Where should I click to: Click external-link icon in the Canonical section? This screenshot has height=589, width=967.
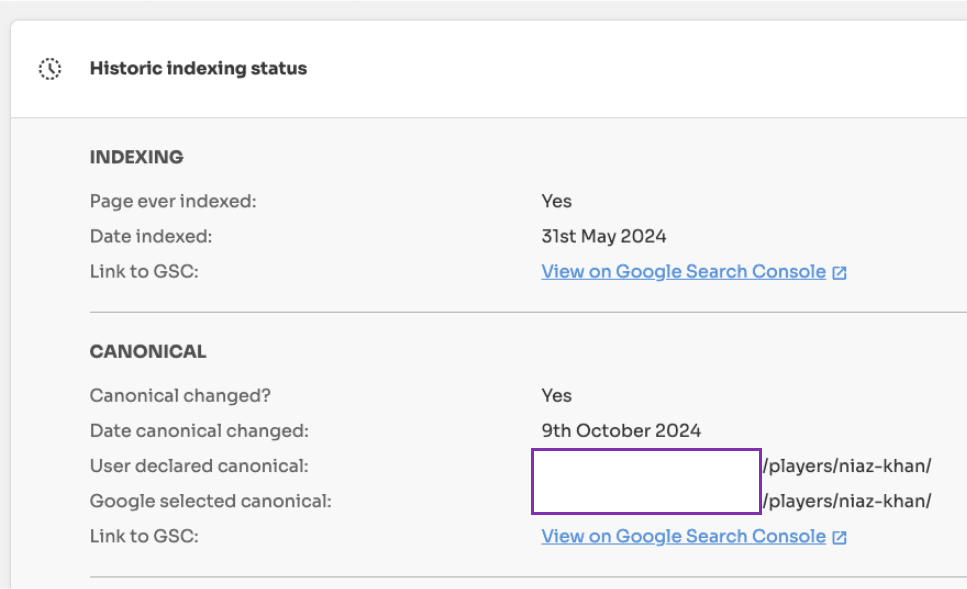pyautogui.click(x=840, y=537)
